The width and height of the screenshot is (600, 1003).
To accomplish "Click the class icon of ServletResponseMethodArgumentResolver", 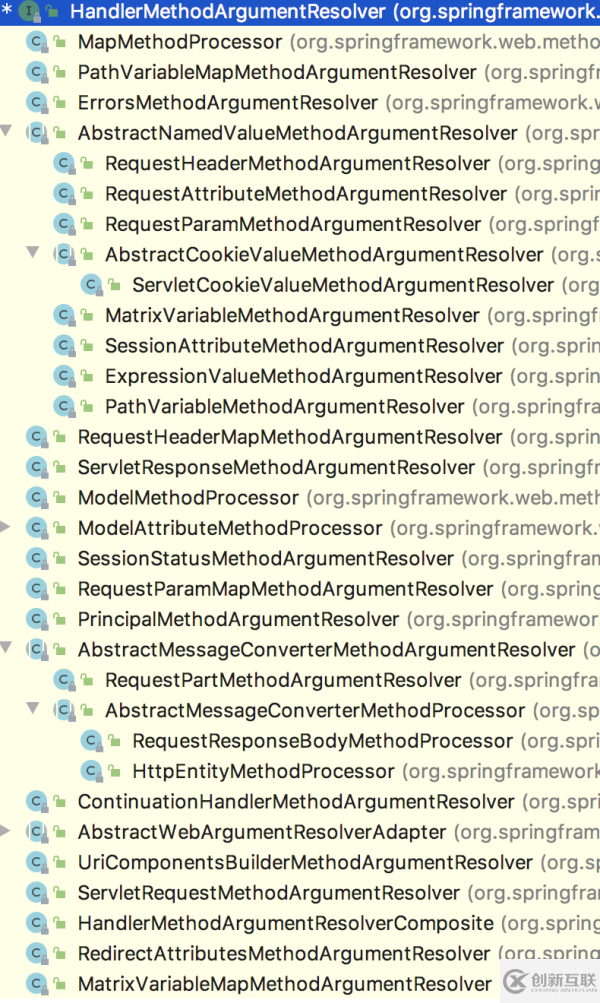I will click(37, 467).
